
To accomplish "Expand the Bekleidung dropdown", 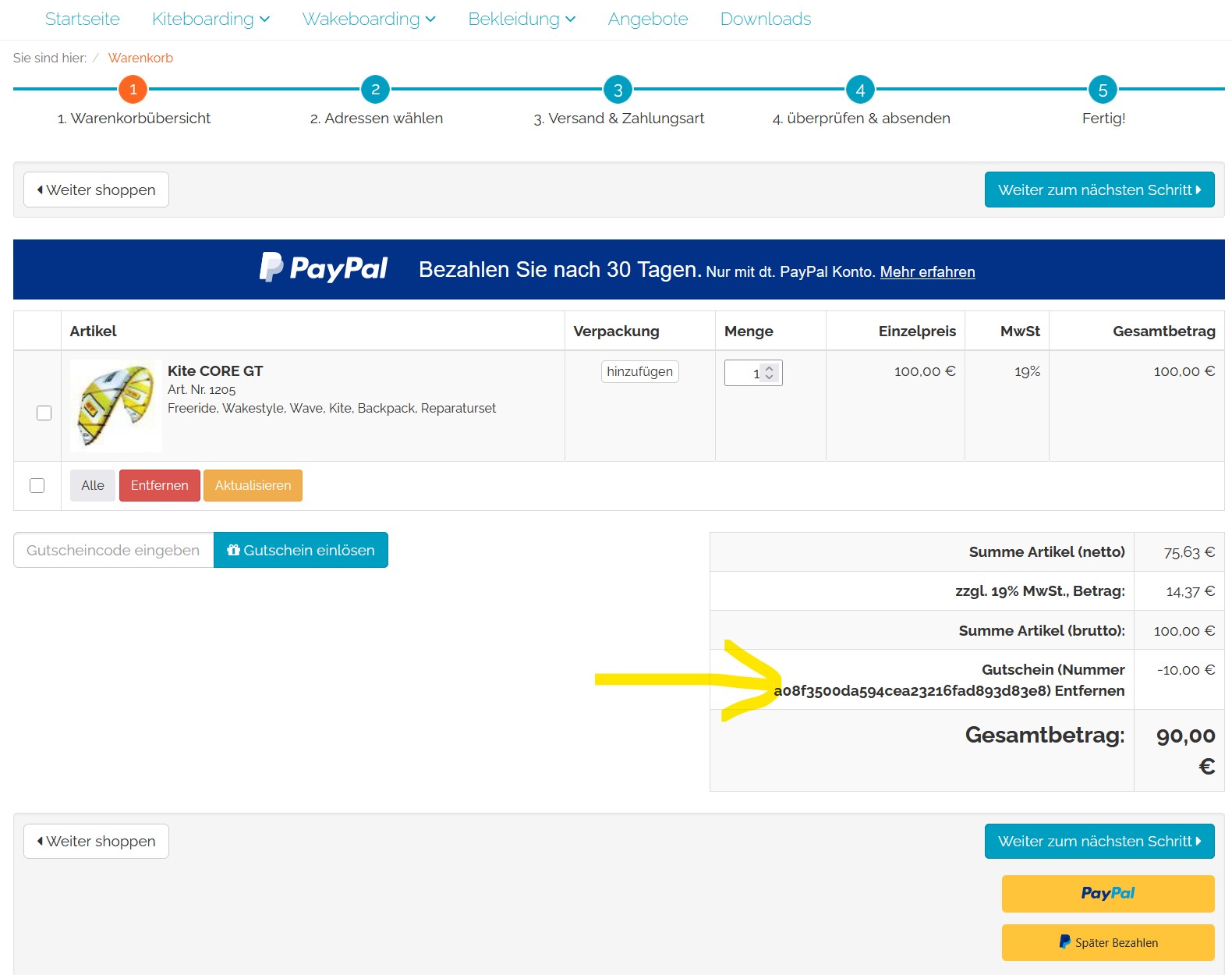I will click(521, 19).
